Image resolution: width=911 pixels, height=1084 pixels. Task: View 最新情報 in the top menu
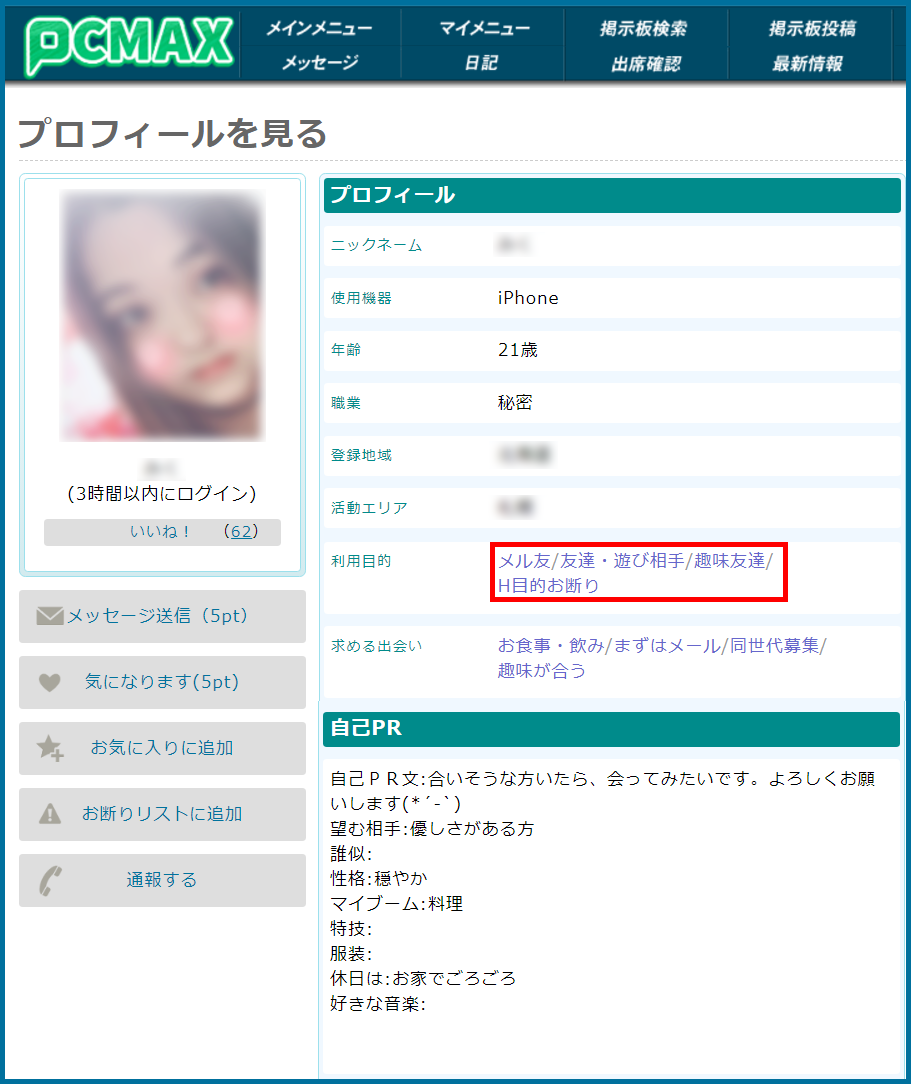pos(808,63)
